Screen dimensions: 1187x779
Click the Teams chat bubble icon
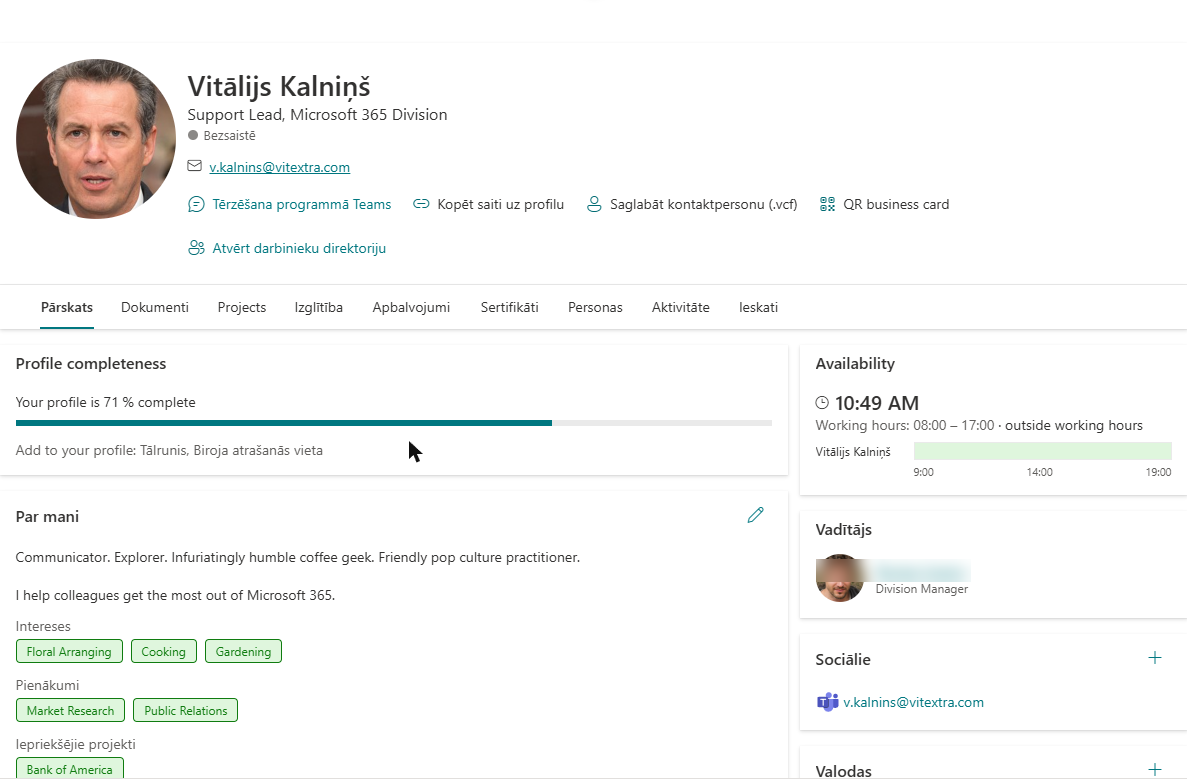pos(196,204)
